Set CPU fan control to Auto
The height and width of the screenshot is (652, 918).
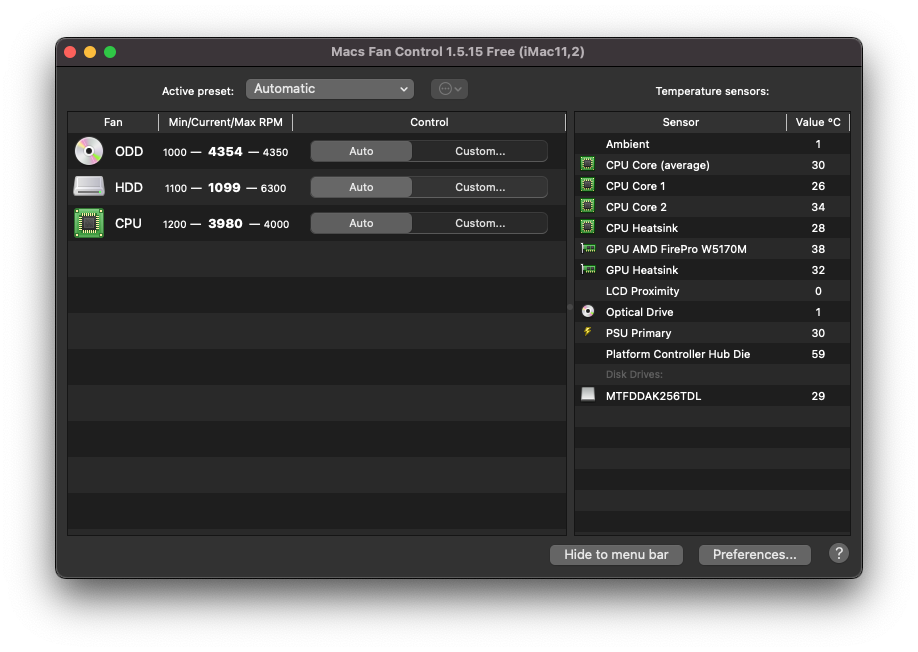tap(361, 223)
